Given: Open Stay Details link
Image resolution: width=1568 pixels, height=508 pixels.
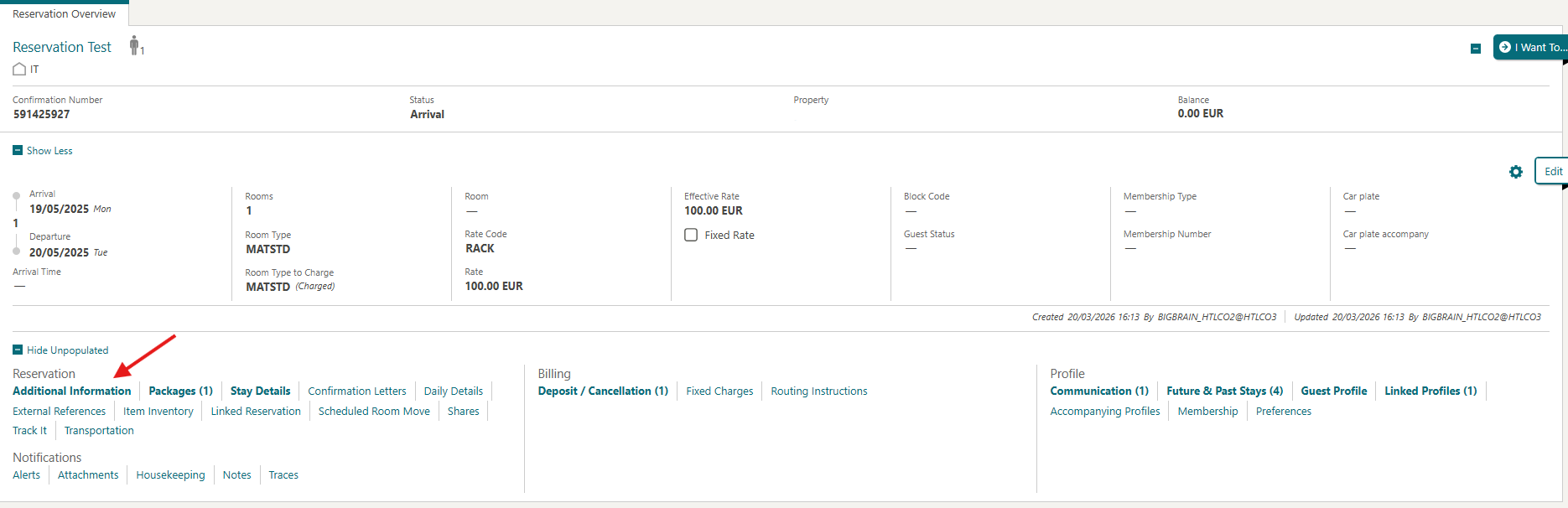Looking at the screenshot, I should [x=260, y=391].
